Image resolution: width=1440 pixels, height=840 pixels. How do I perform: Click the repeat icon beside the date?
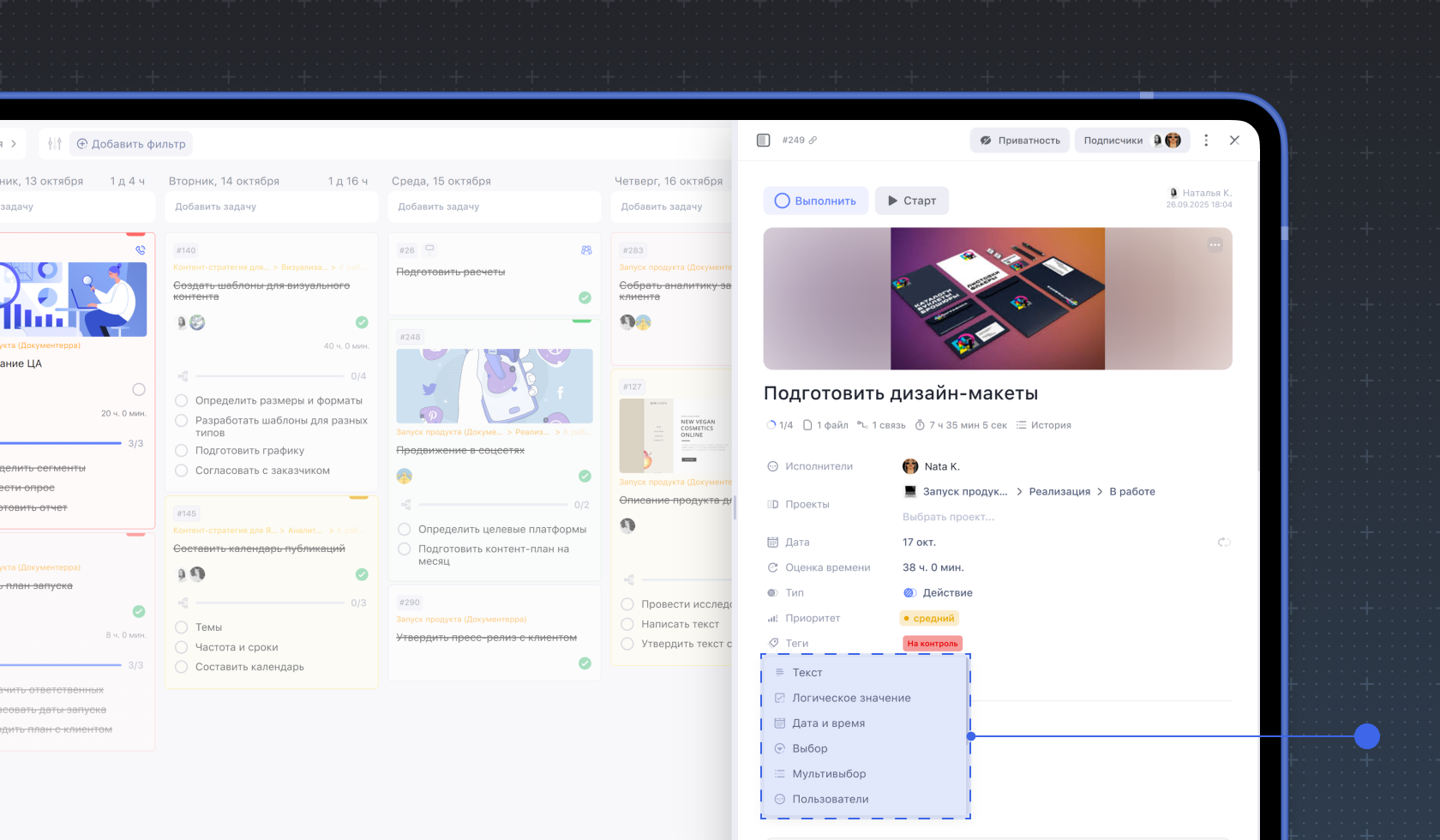(1224, 543)
